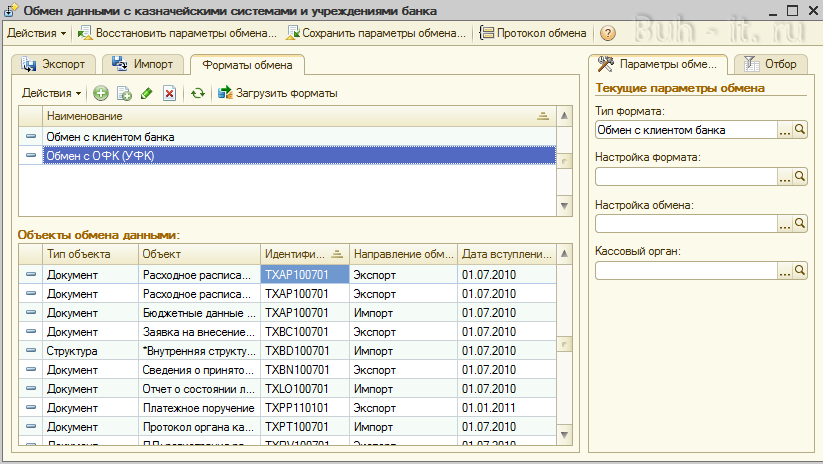823x464 pixels.
Task: Switch to the Импорт tab
Action: tap(144, 64)
